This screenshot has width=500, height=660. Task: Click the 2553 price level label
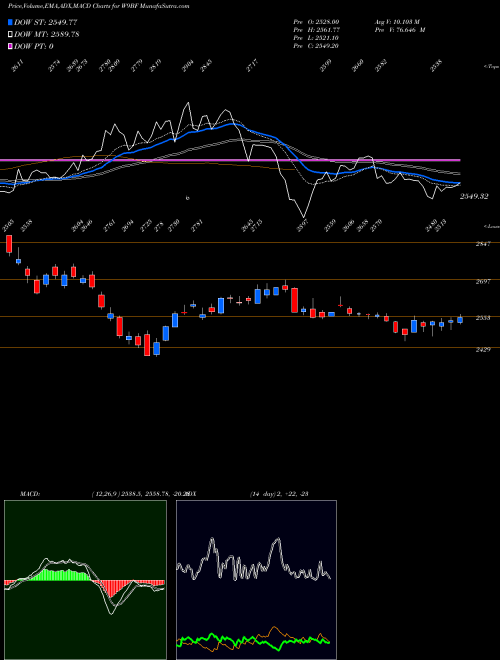pyautogui.click(x=483, y=318)
